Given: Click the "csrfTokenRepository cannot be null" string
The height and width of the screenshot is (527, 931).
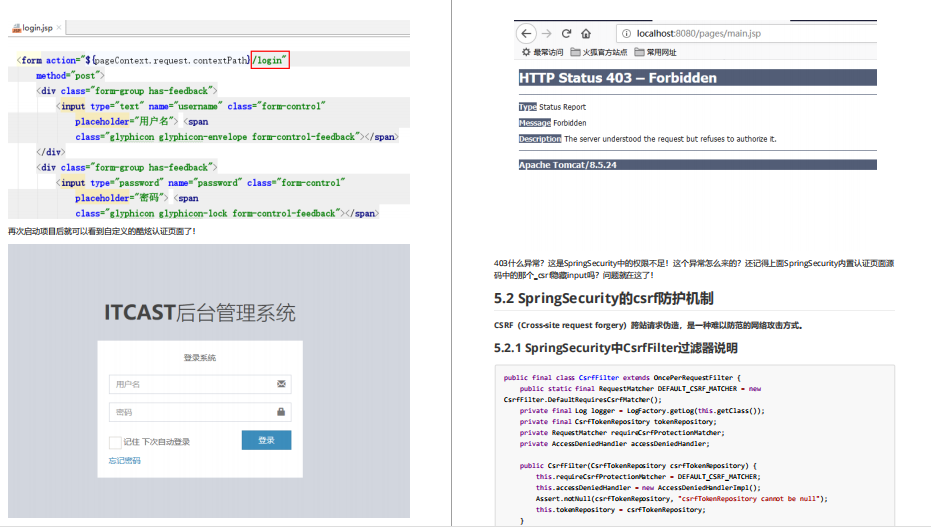Looking at the screenshot, I should pos(749,499).
